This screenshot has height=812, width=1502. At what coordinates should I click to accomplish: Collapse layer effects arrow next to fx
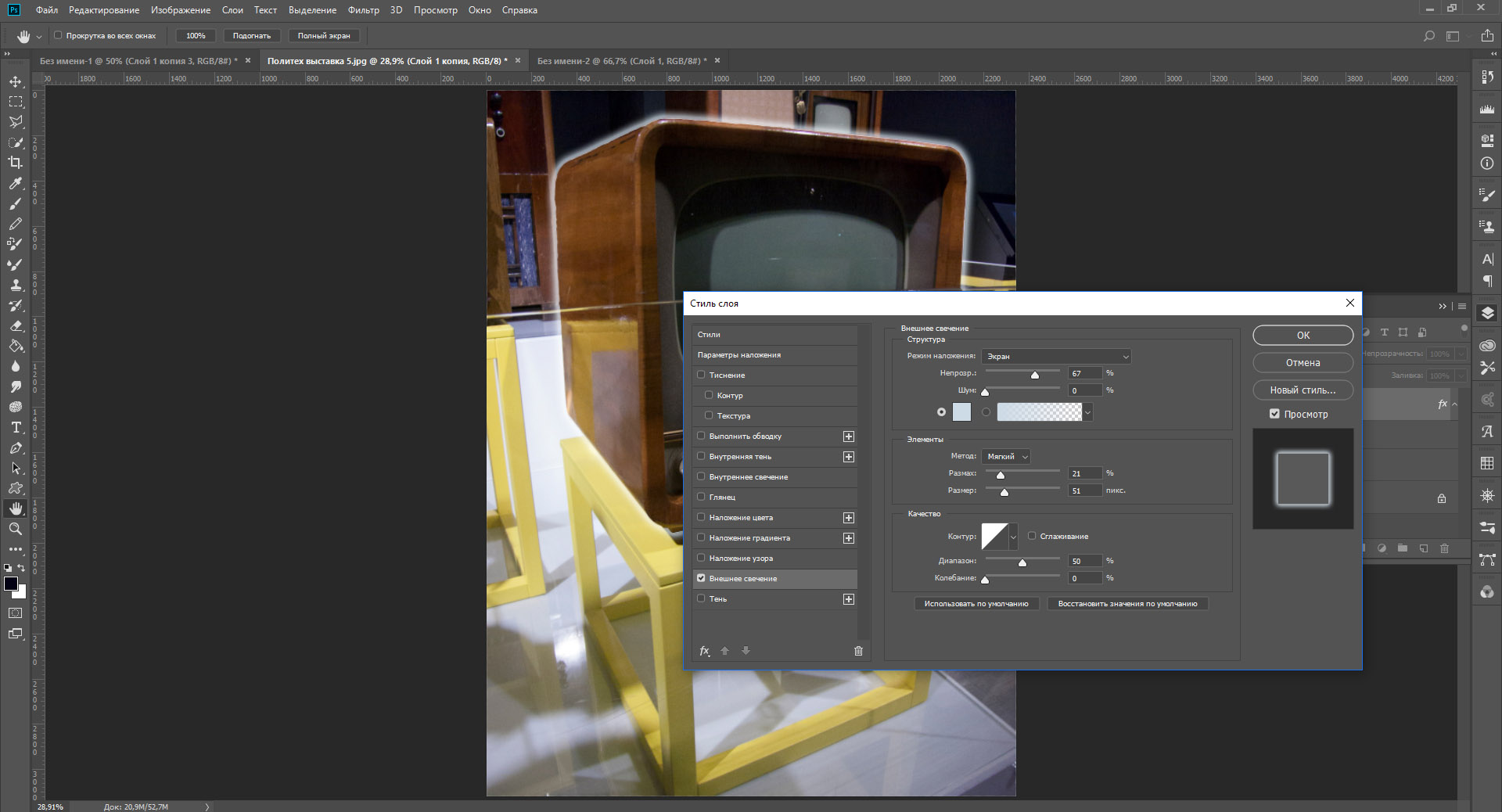1454,404
